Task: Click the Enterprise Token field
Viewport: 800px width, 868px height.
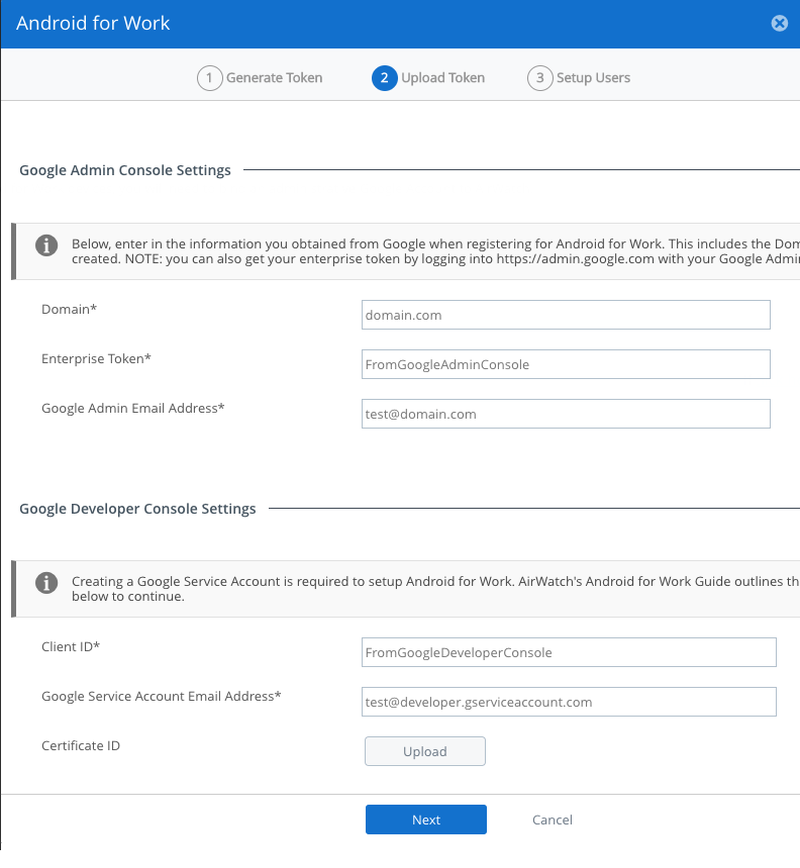Action: tap(566, 364)
